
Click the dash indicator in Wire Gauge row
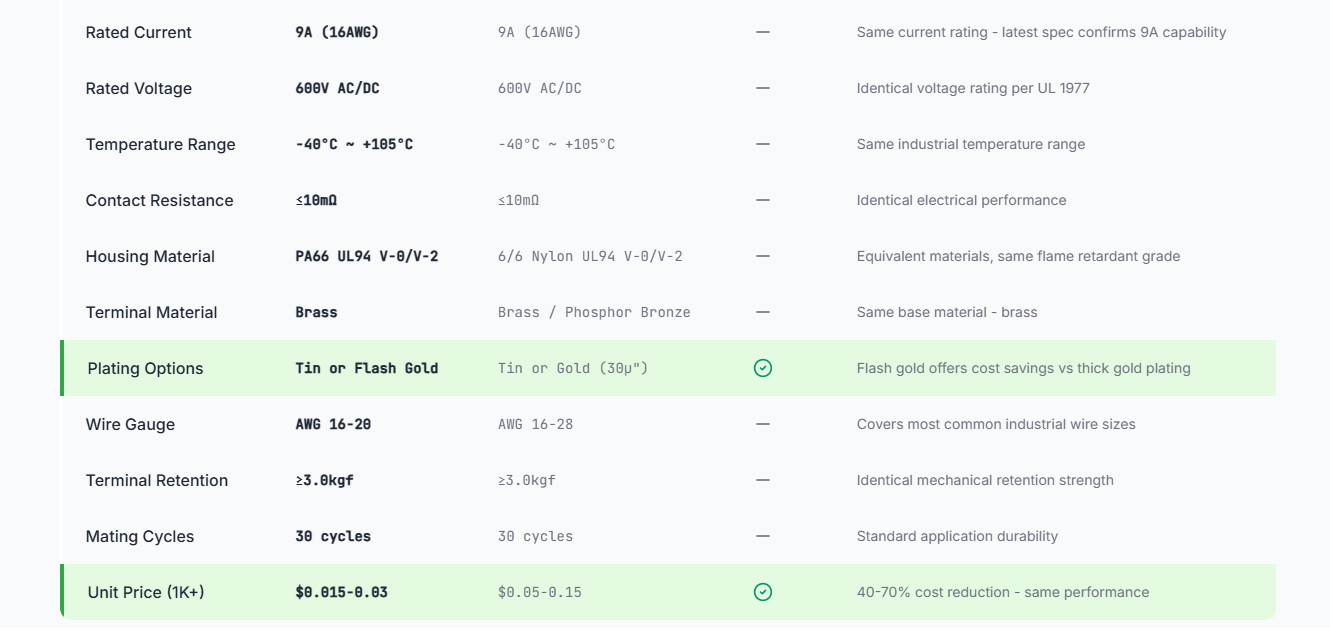(763, 424)
